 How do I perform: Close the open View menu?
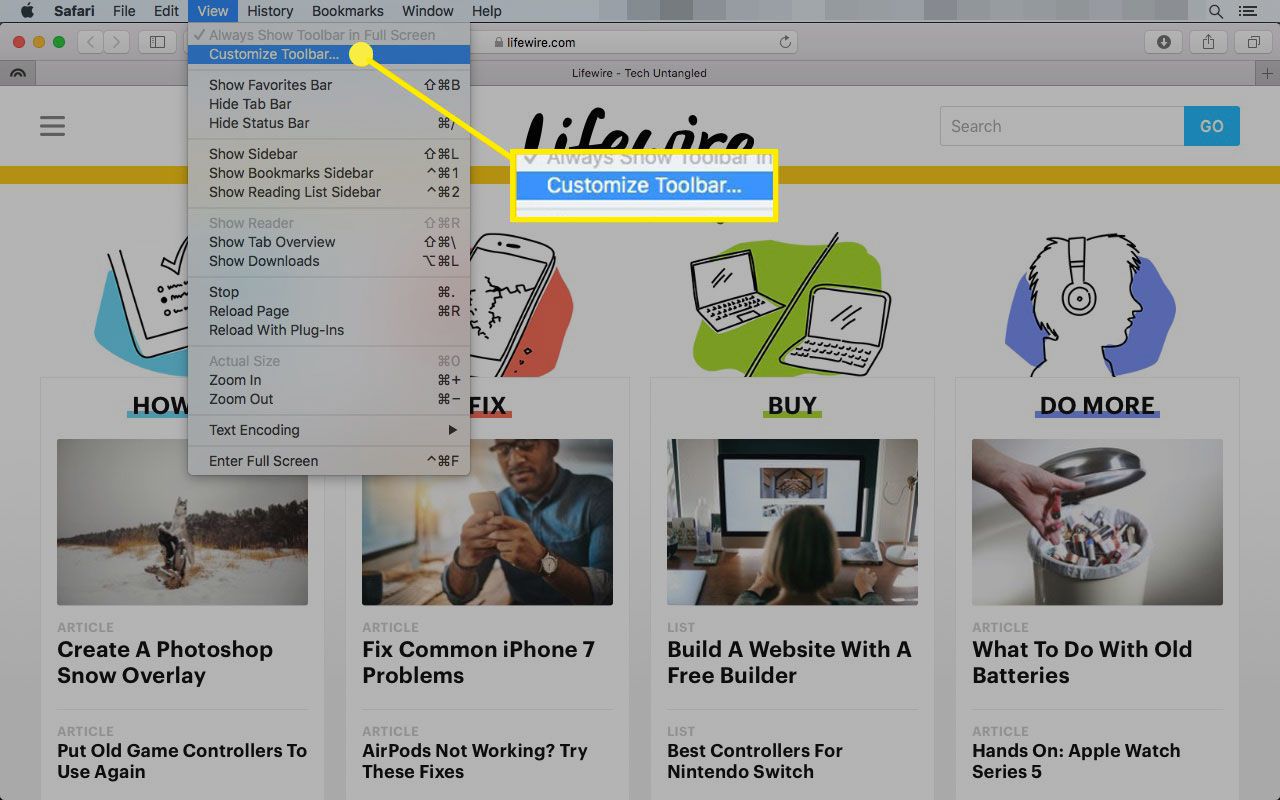pyautogui.click(x=213, y=11)
